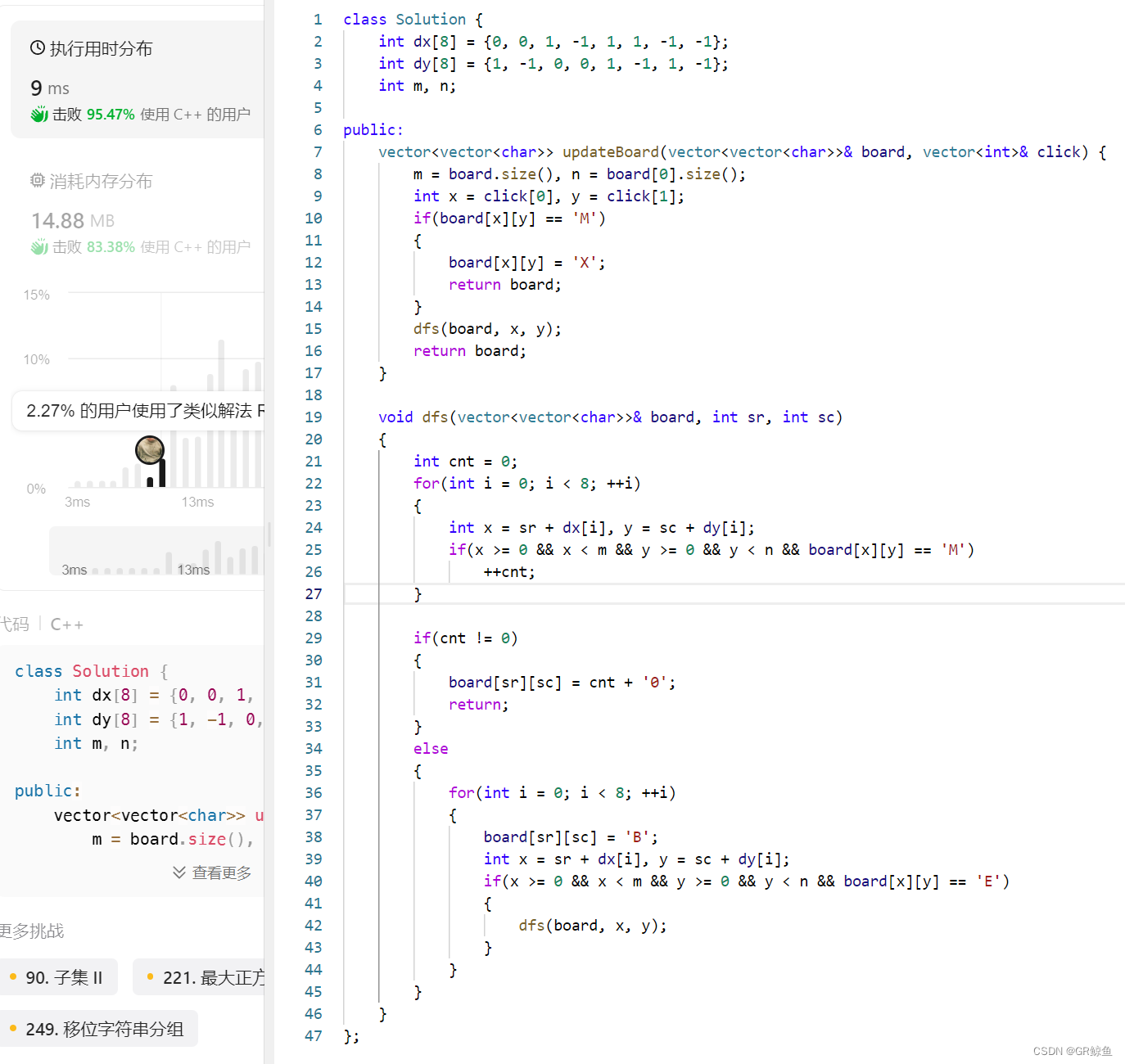Click '++cnt;' on line 26
The image size is (1125, 1064).
(509, 572)
